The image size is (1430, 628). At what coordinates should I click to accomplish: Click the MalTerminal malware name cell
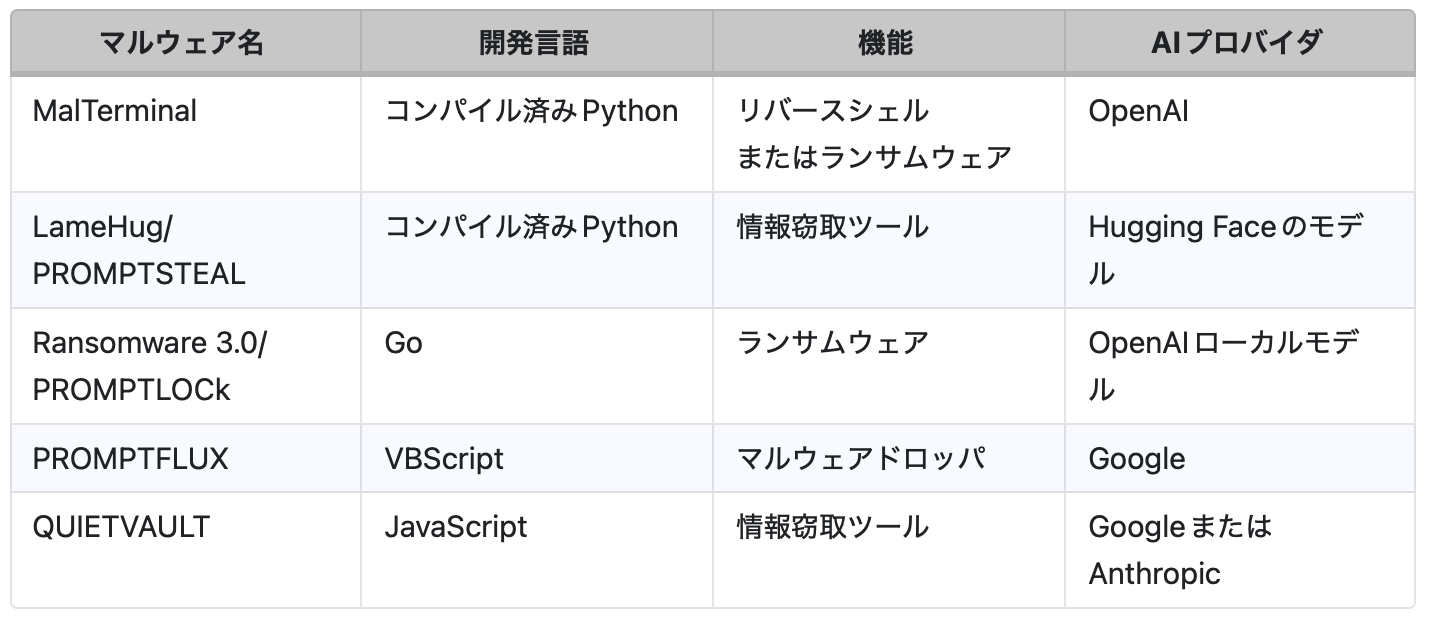click(115, 111)
